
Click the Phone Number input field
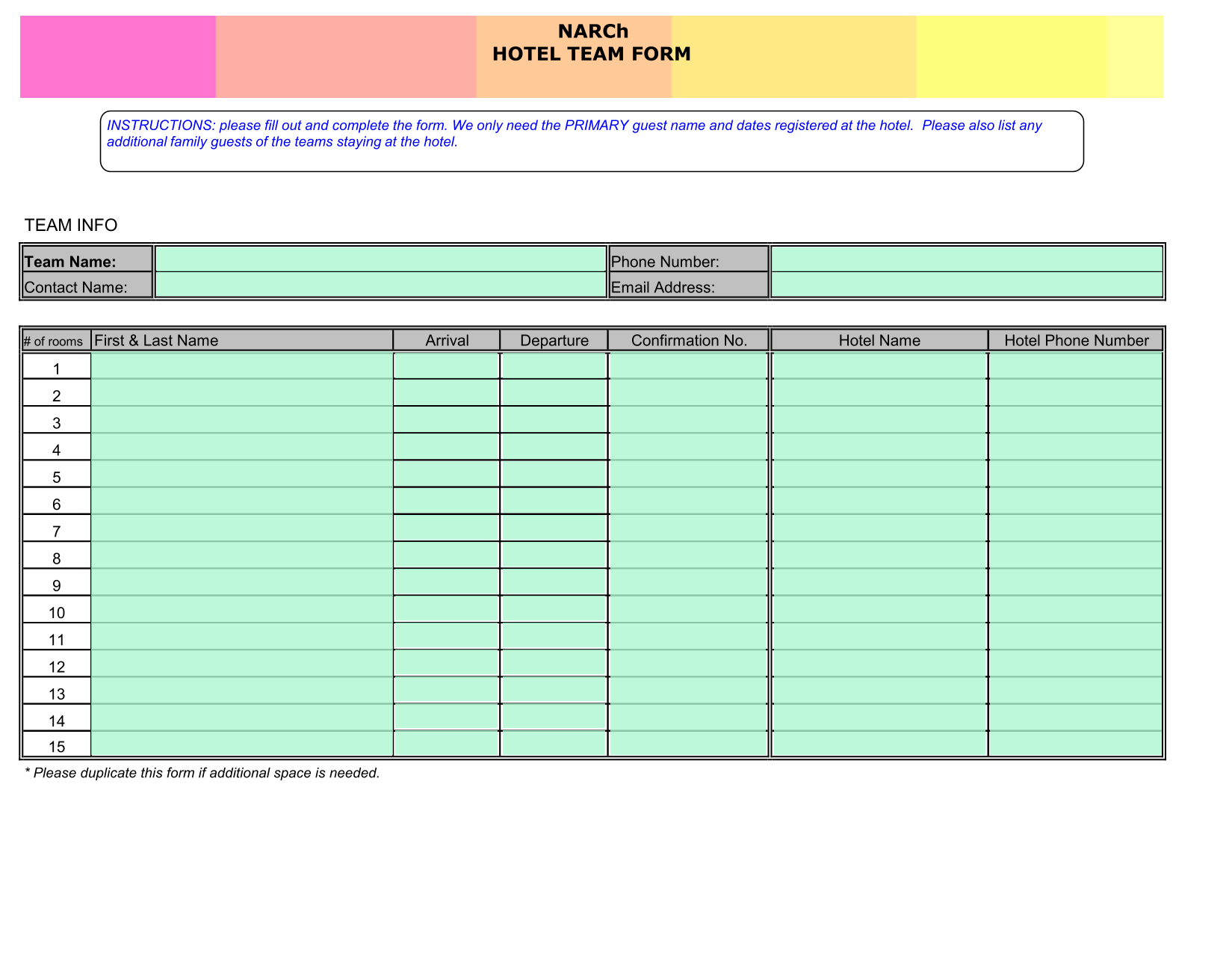(x=967, y=259)
